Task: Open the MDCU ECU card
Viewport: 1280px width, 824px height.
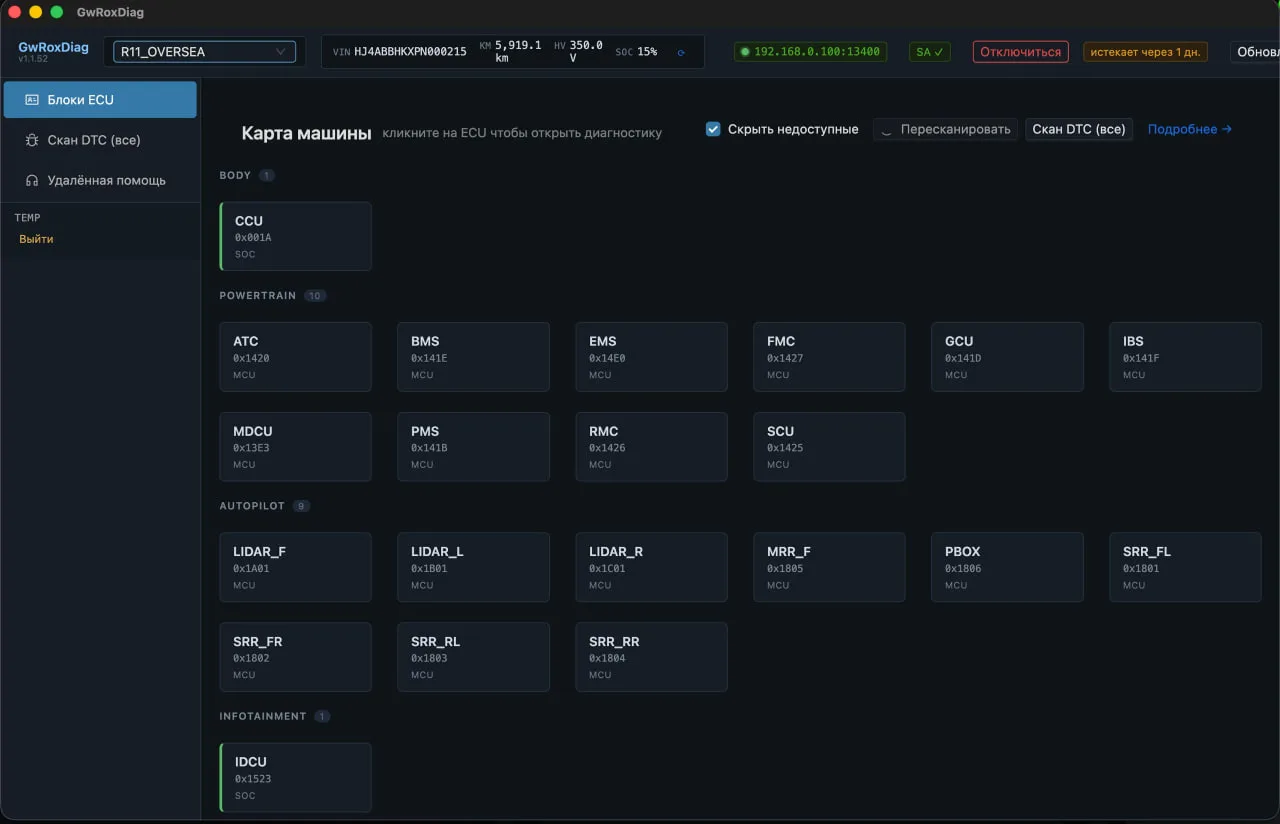Action: [x=296, y=447]
